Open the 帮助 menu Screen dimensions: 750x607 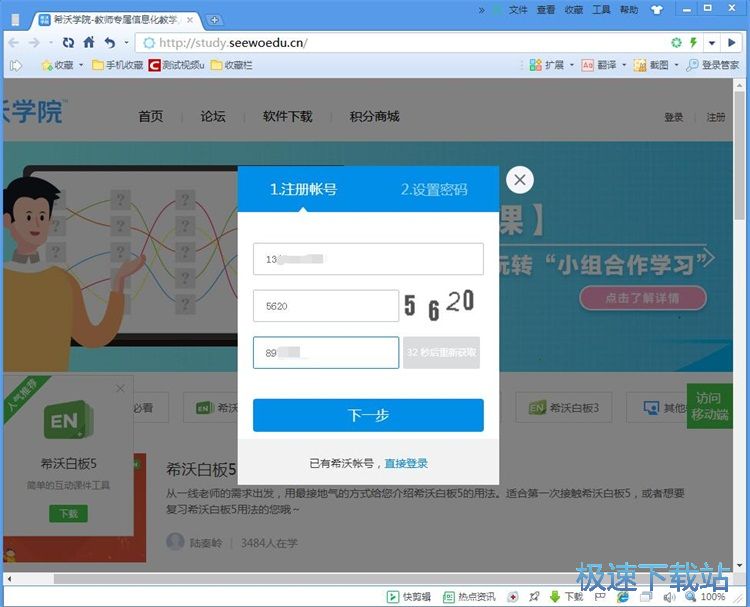[x=629, y=10]
